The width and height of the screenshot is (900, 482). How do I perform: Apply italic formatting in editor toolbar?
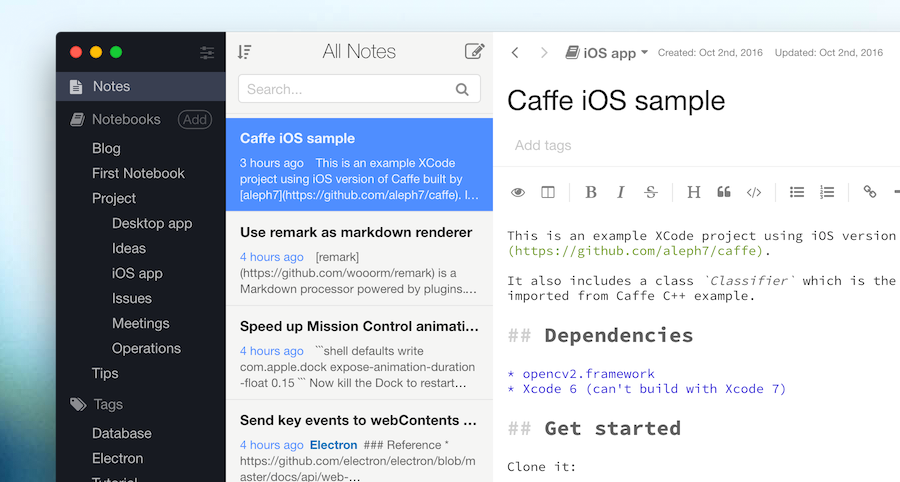point(620,192)
